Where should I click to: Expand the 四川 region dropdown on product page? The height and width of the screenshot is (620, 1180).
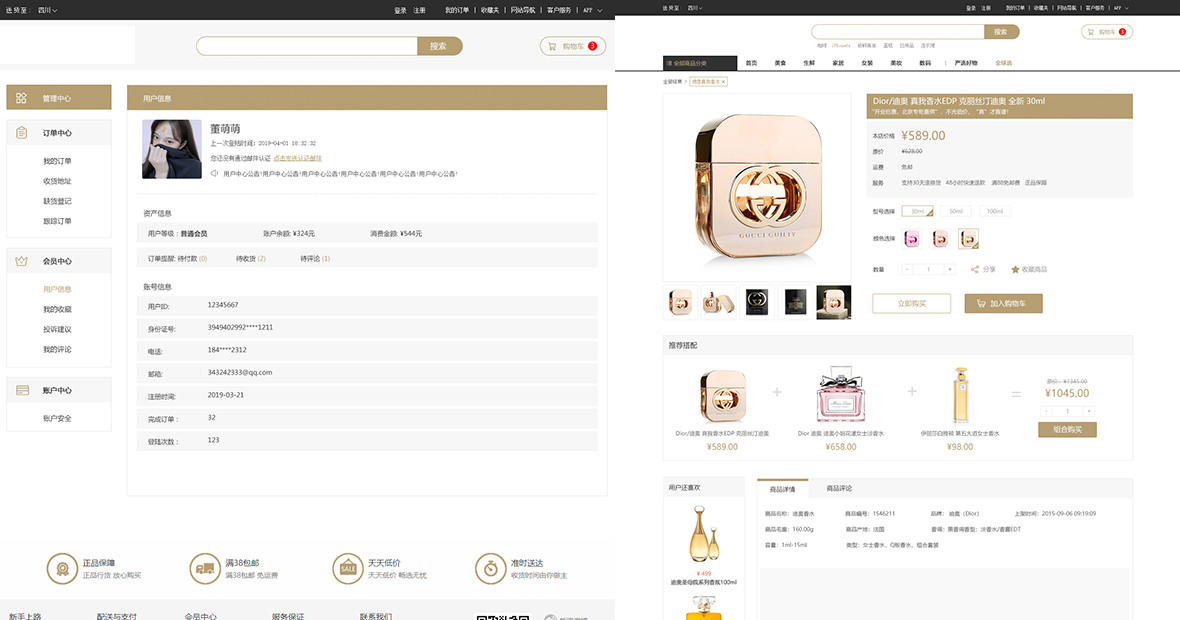[695, 8]
